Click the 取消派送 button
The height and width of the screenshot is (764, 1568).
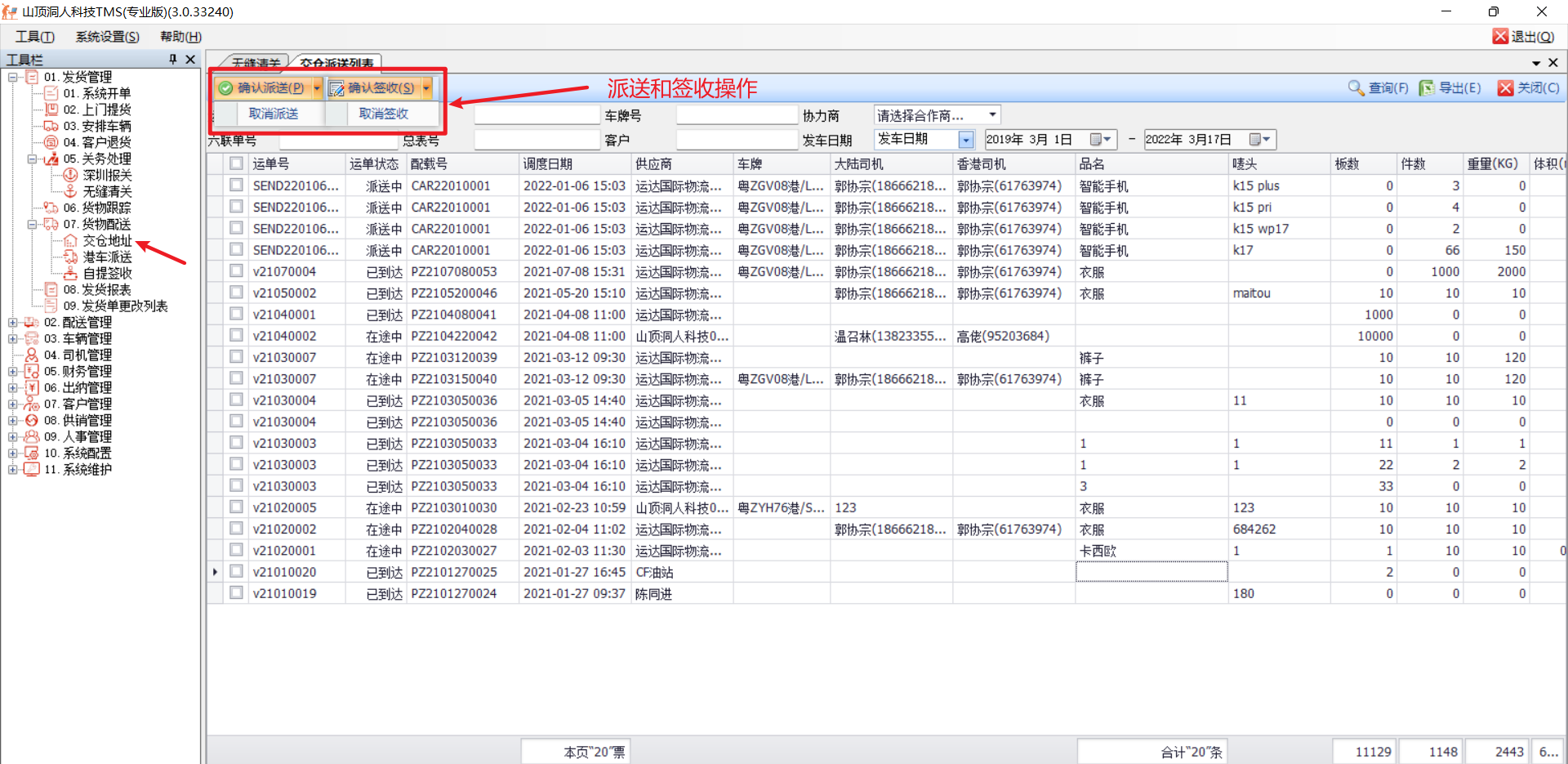coord(273,114)
